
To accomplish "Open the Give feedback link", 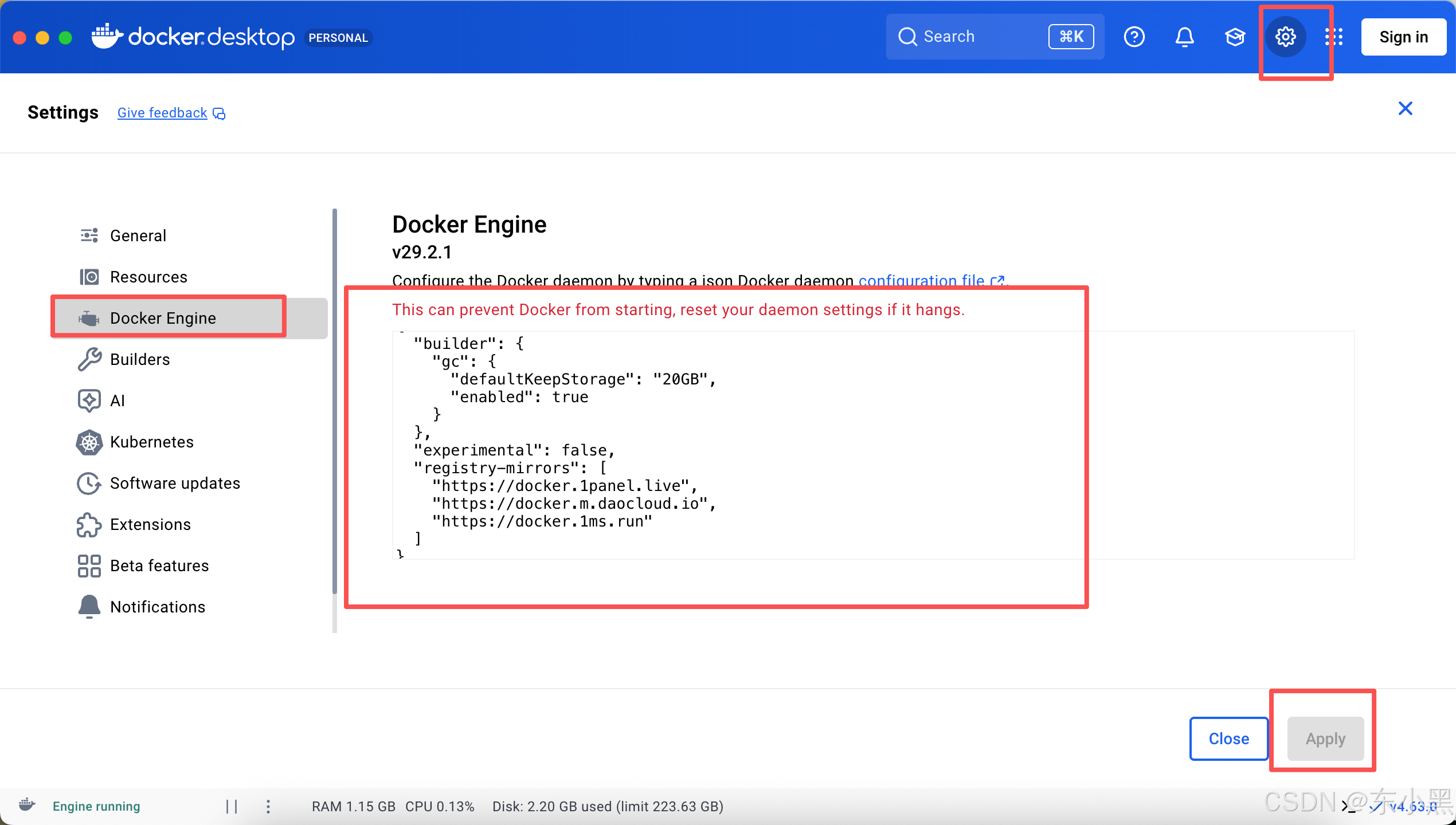I will pos(162,113).
